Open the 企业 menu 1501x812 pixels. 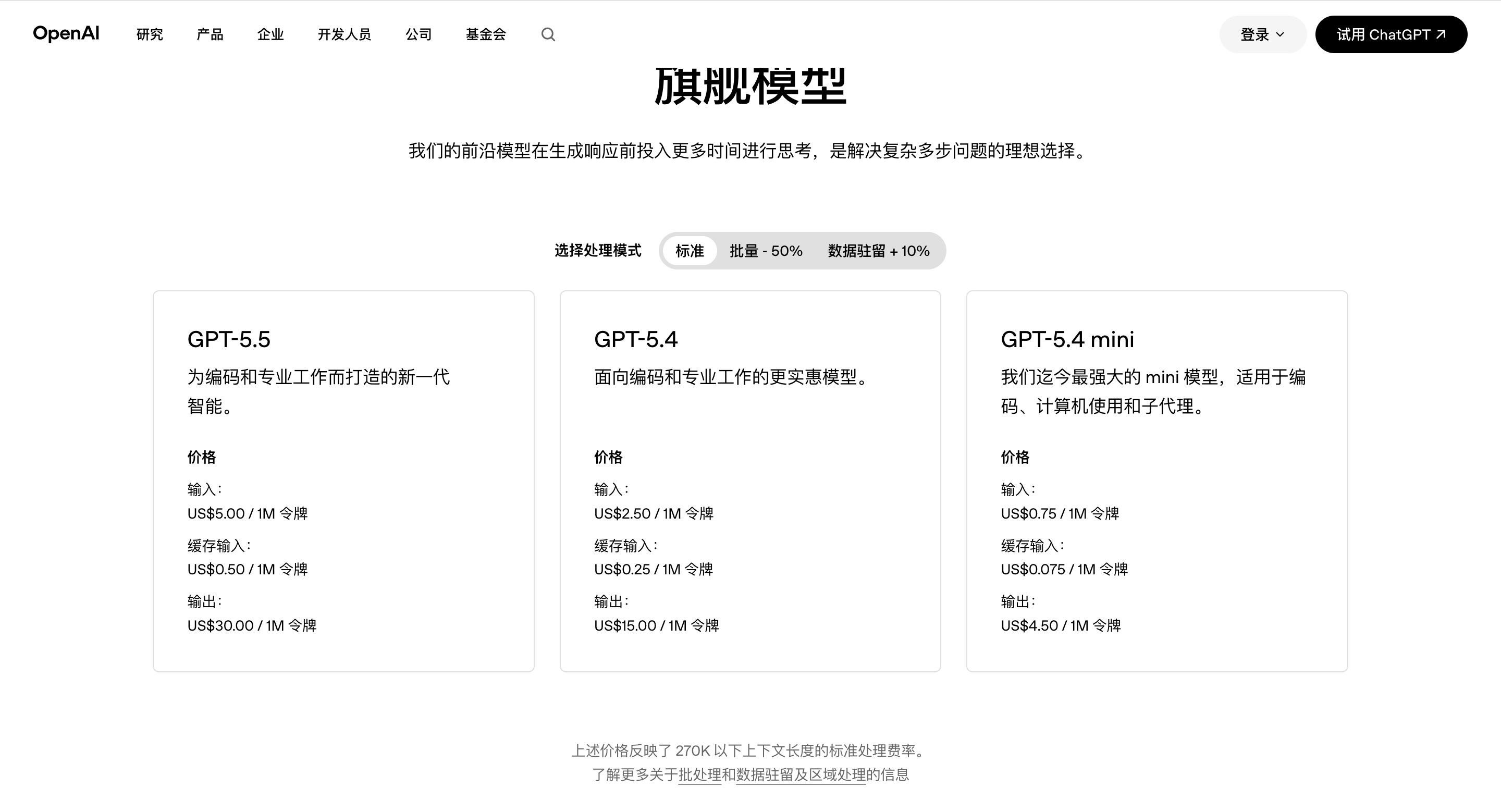click(x=270, y=34)
